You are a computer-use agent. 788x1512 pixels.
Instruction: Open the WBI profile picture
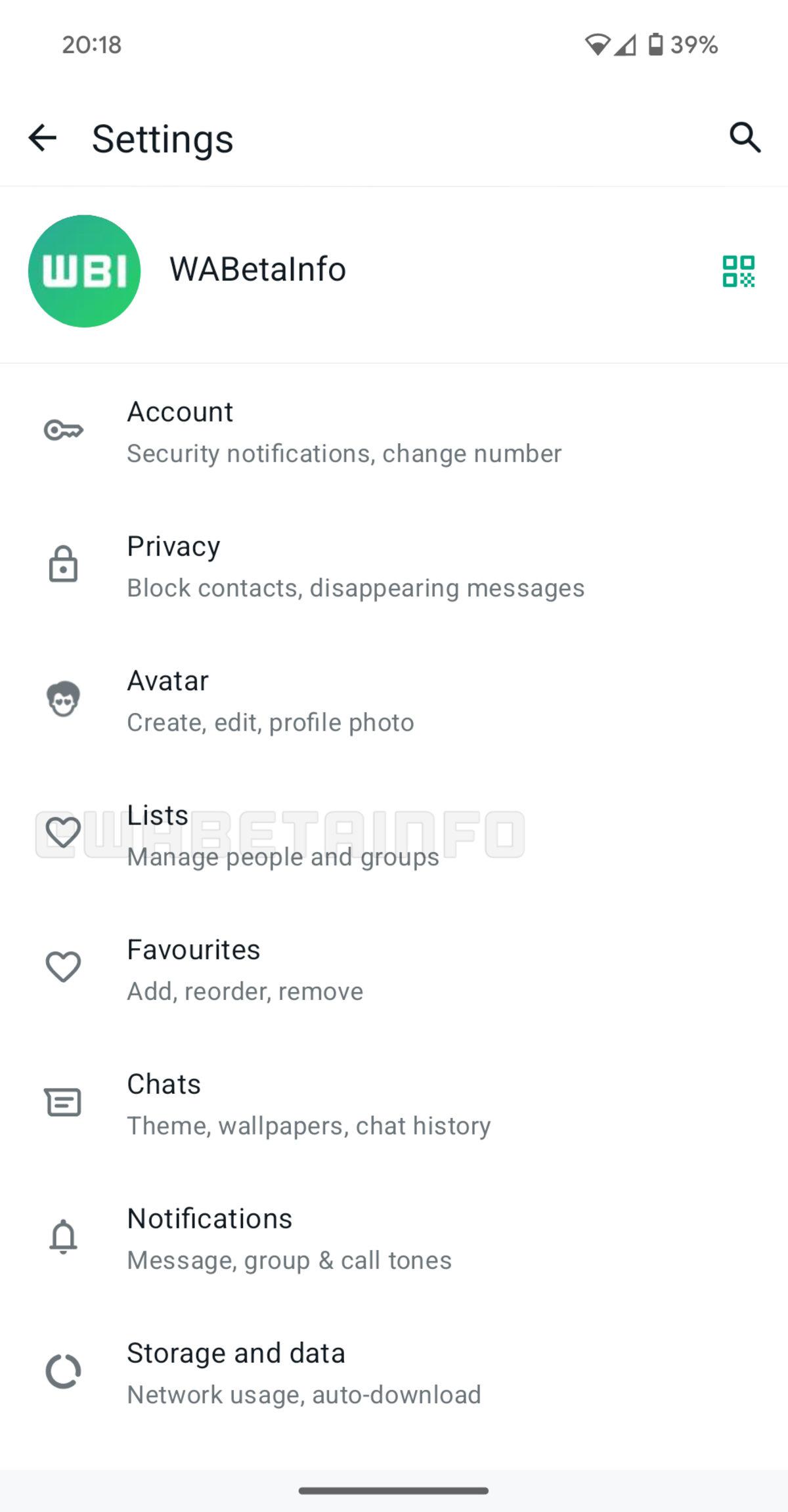[85, 271]
